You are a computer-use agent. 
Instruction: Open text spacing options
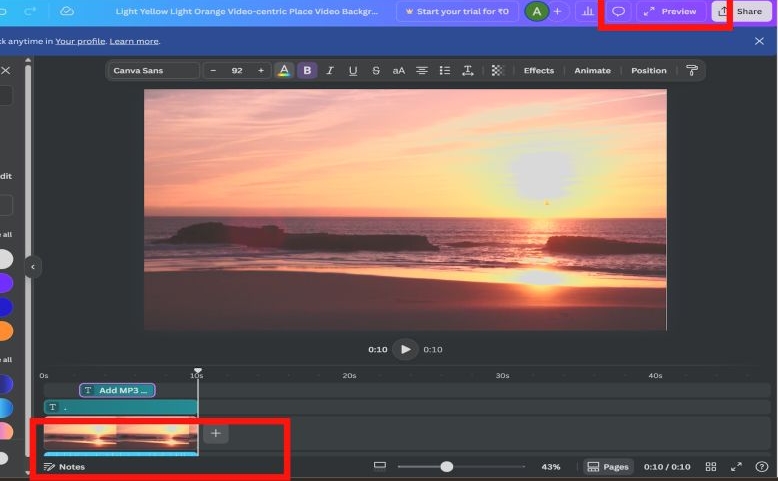pyautogui.click(x=468, y=70)
